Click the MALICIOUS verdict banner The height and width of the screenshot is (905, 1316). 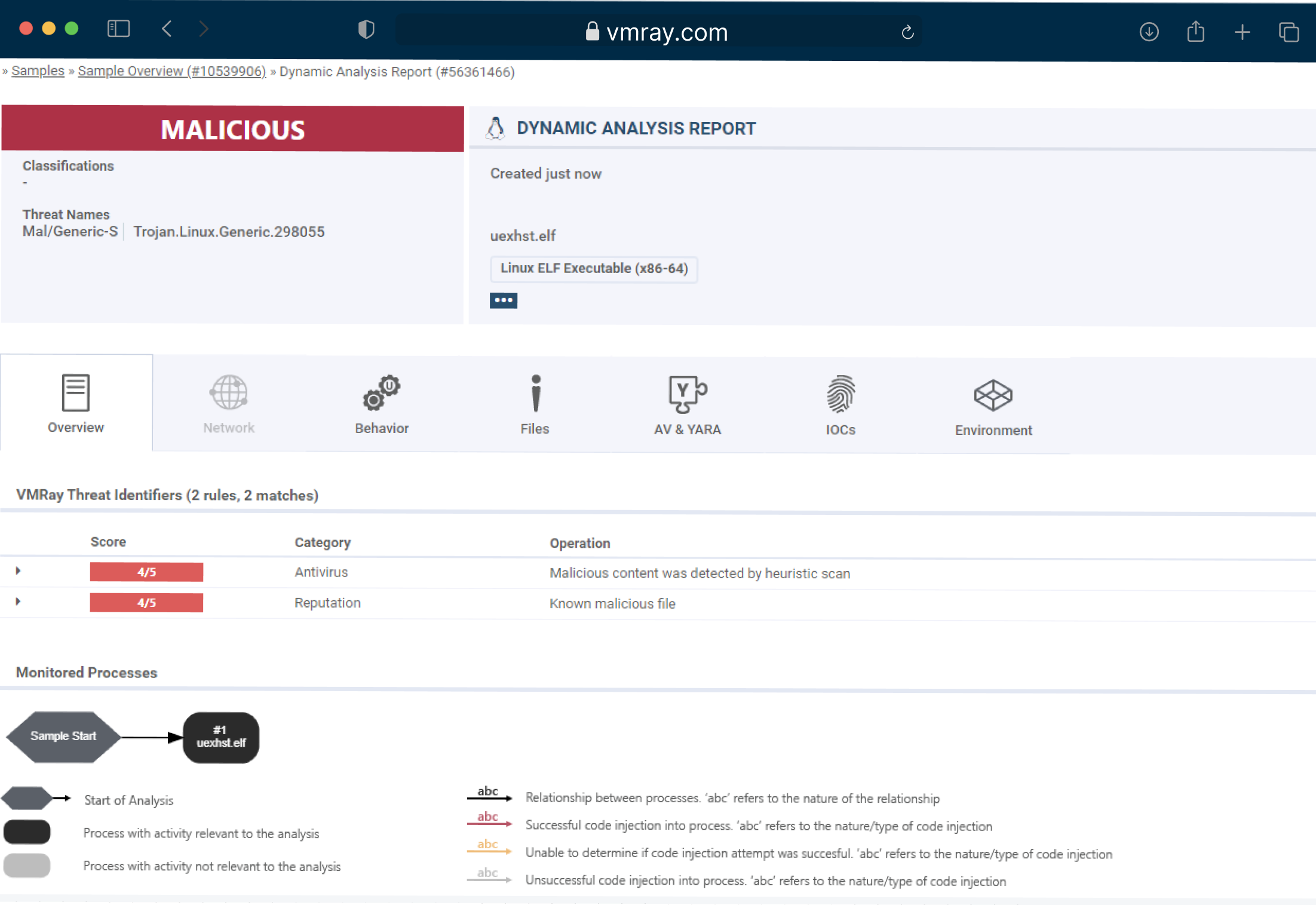(x=233, y=129)
